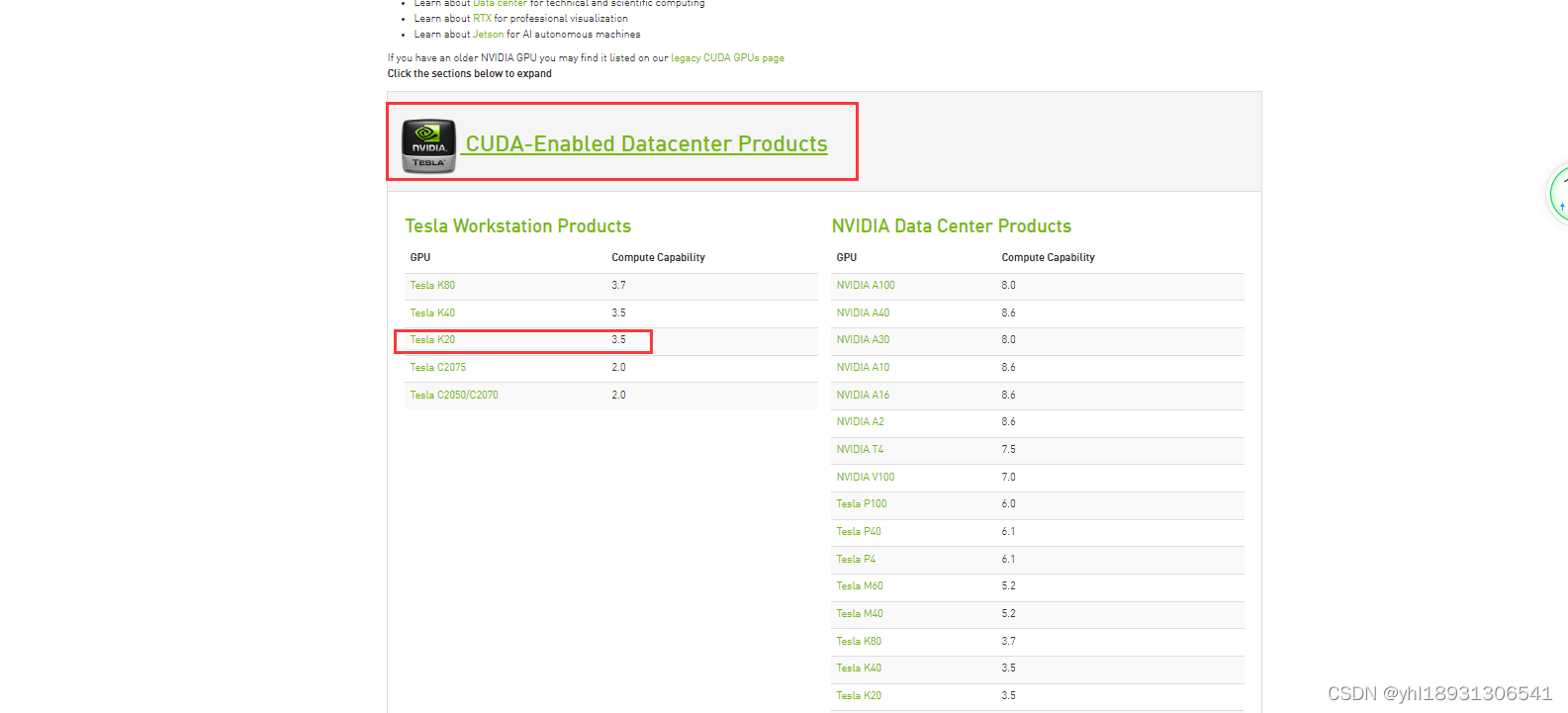Image resolution: width=1568 pixels, height=713 pixels.
Task: Click GPU column header in Data Center table
Action: point(847,257)
